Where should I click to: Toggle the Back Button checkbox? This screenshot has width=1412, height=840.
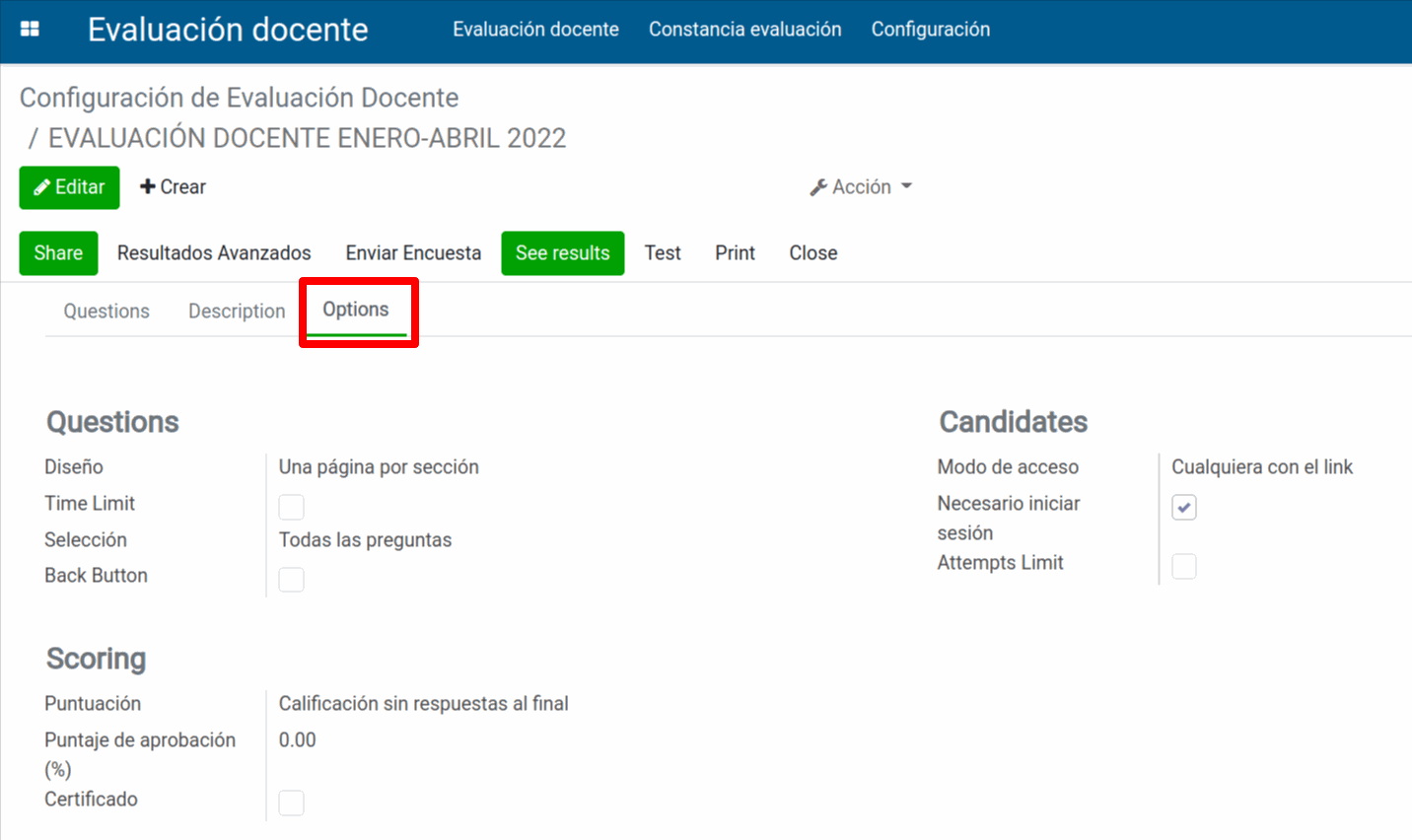coord(292,580)
